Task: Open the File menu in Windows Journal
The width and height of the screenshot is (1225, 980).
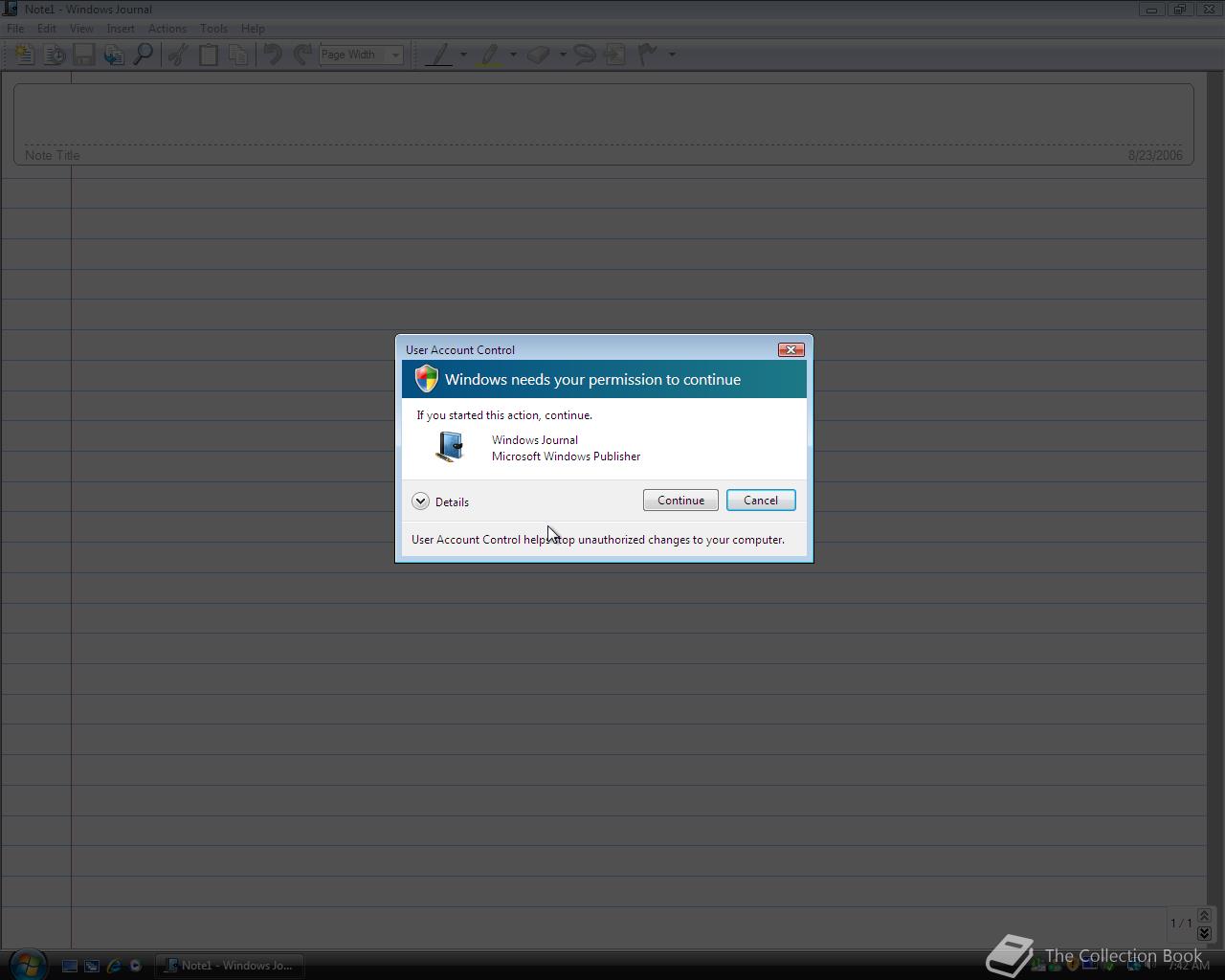Action: coord(15,29)
